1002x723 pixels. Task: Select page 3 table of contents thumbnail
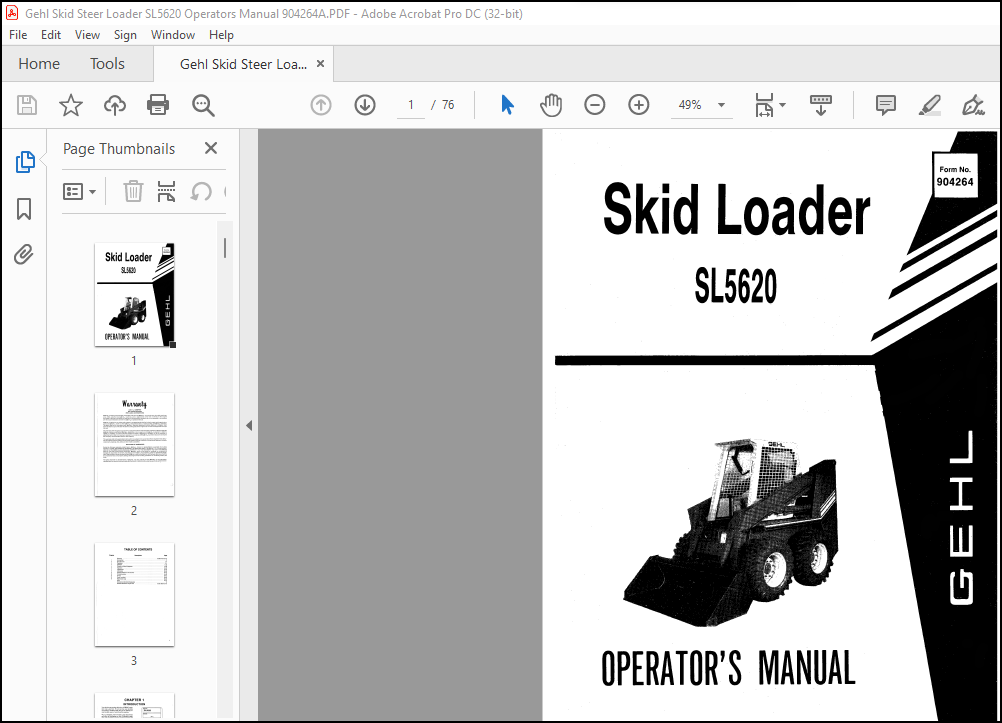[134, 595]
